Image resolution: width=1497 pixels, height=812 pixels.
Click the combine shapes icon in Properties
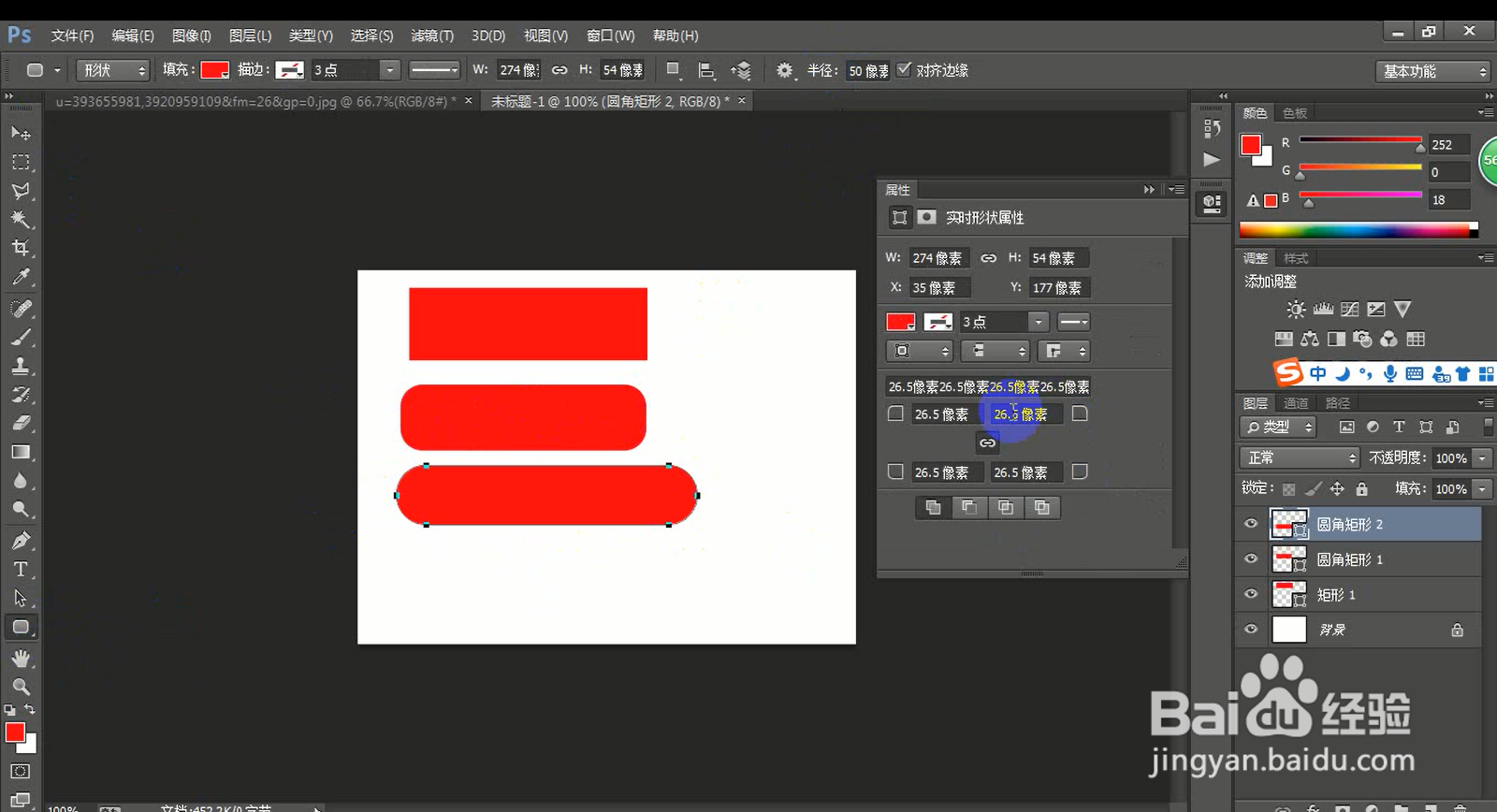[x=933, y=507]
